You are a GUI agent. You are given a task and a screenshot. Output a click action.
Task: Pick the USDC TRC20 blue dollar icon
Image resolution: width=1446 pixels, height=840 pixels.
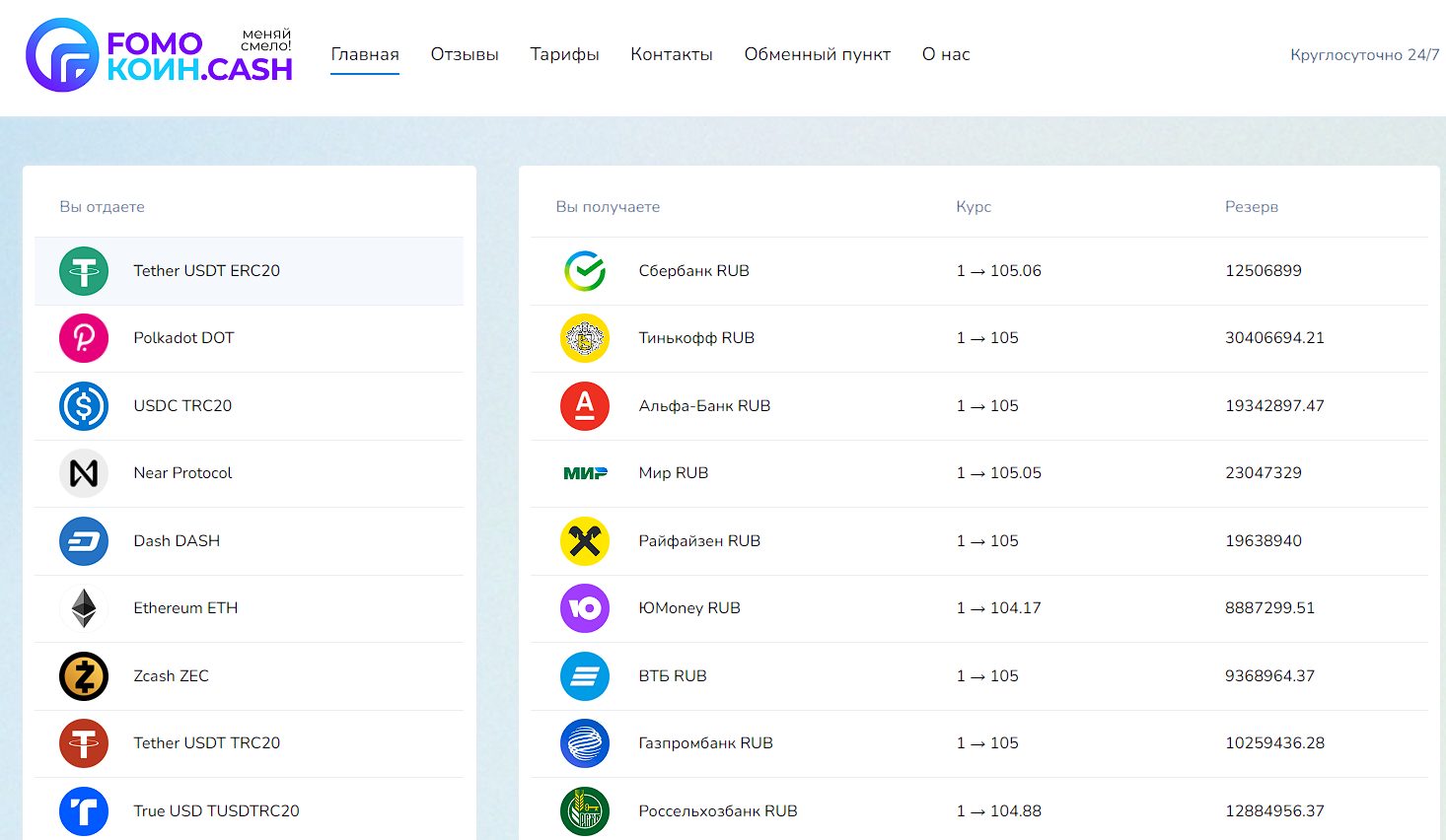(x=84, y=406)
